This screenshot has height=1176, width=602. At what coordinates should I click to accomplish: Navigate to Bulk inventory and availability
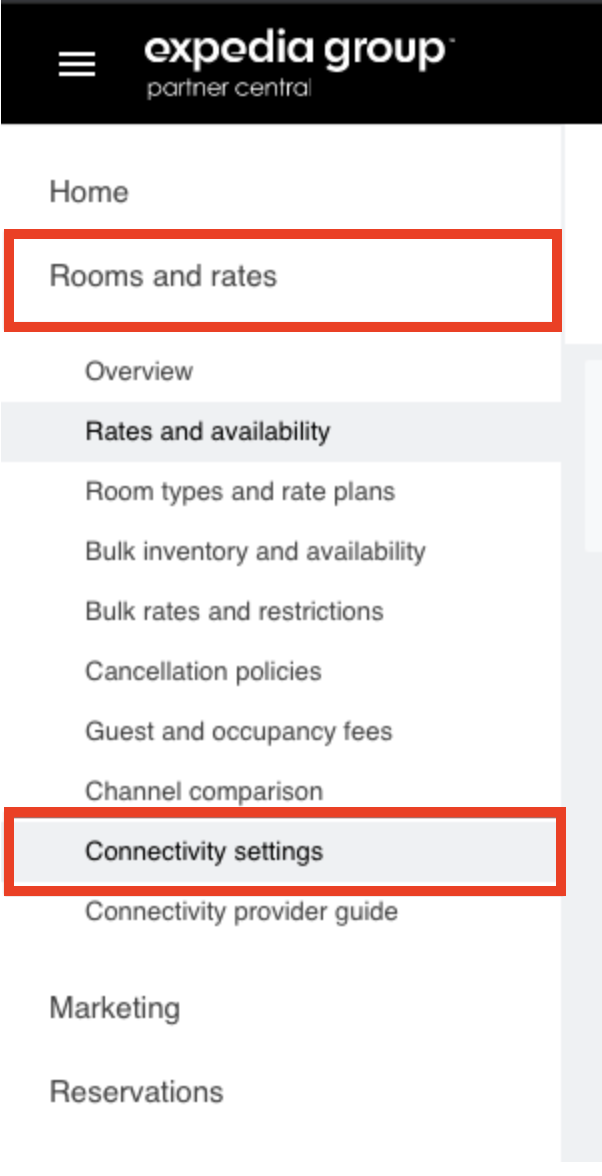255,552
